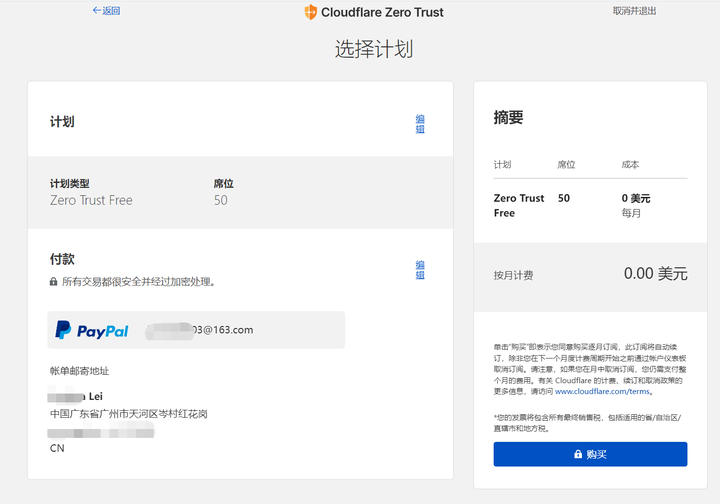Click the seat count '50' under 席位
This screenshot has height=504, width=720.
tap(220, 201)
